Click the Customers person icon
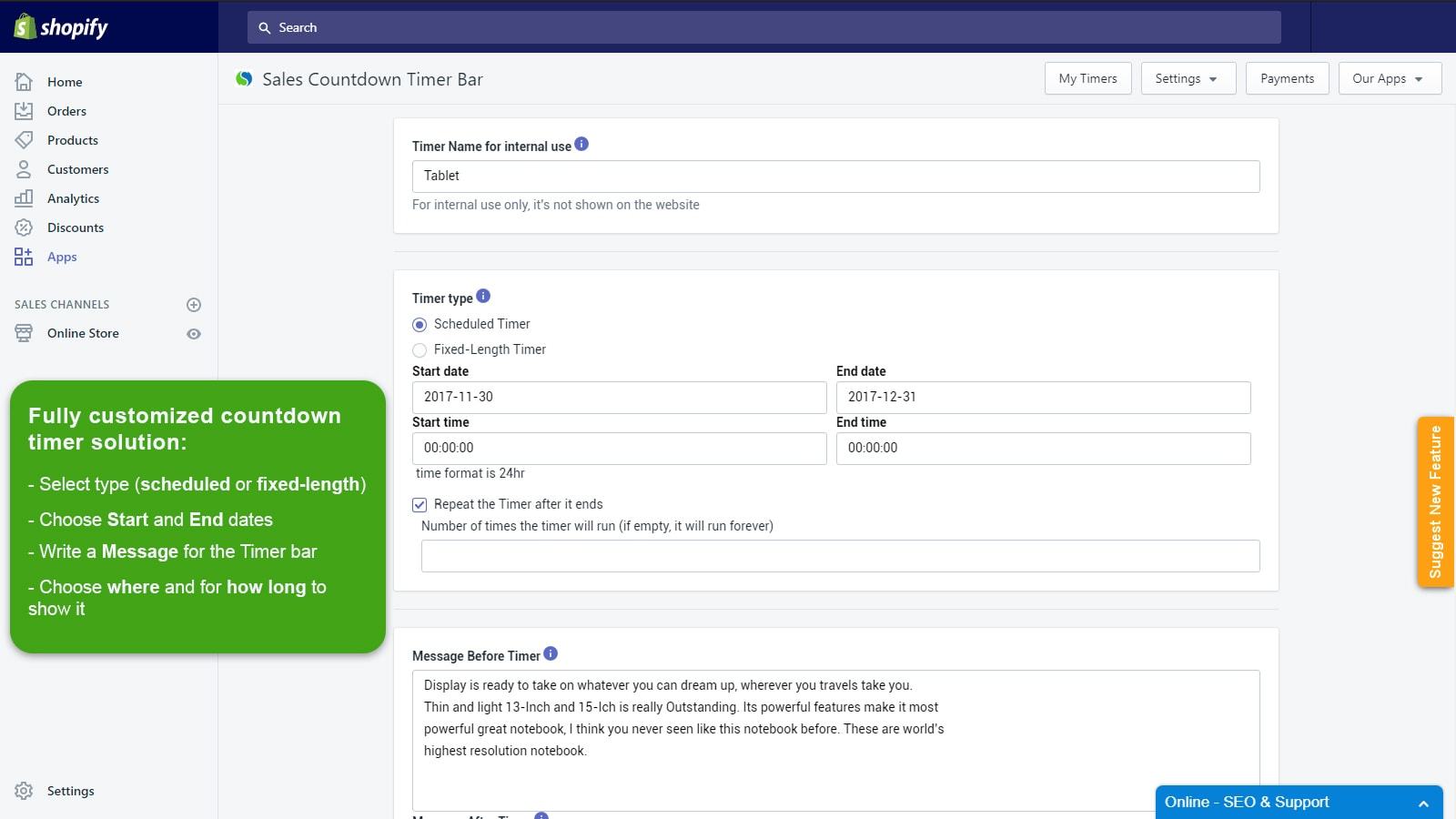1456x819 pixels. click(x=24, y=169)
